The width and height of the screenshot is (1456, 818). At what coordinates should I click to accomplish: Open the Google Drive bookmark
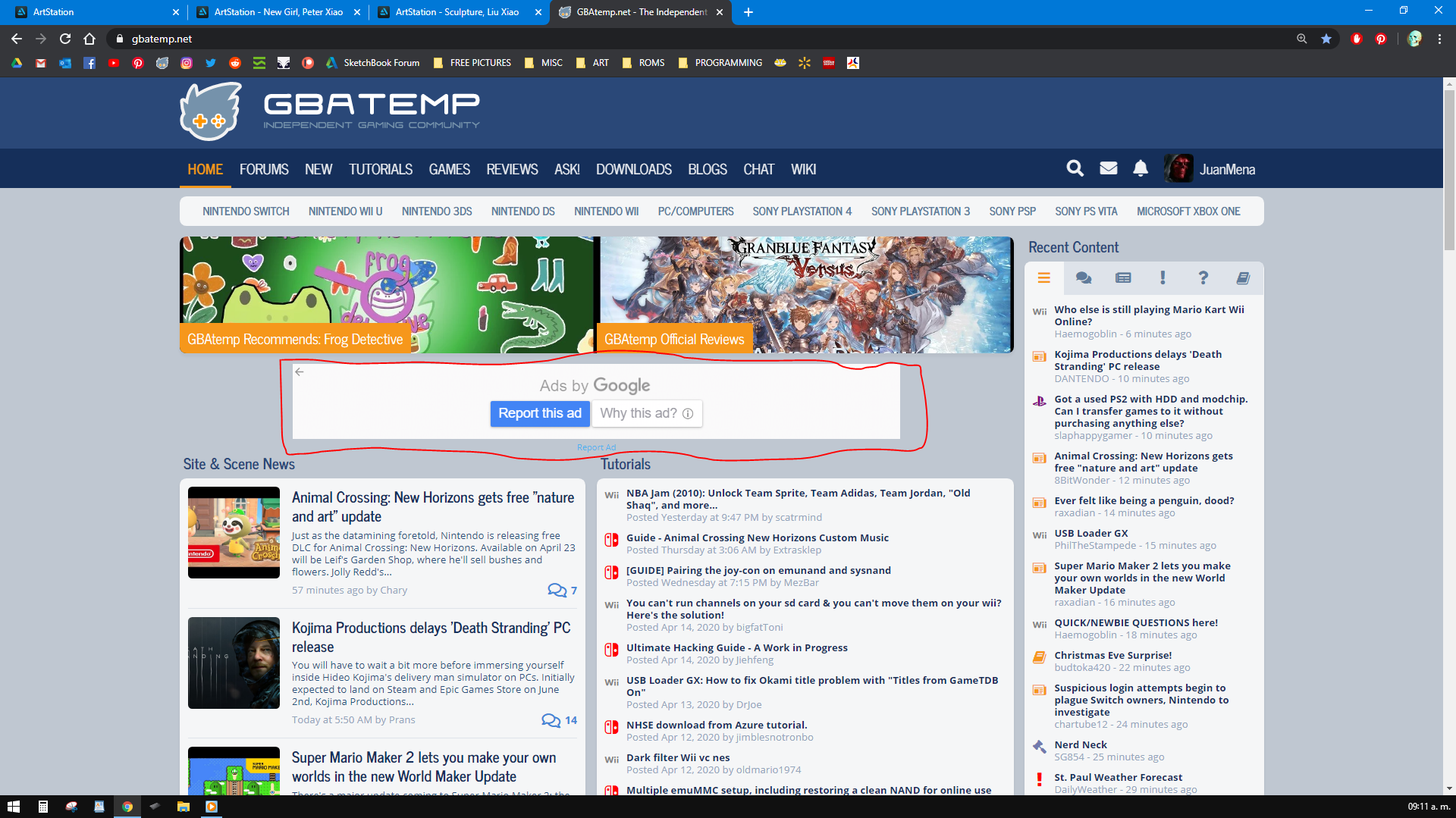[x=17, y=63]
